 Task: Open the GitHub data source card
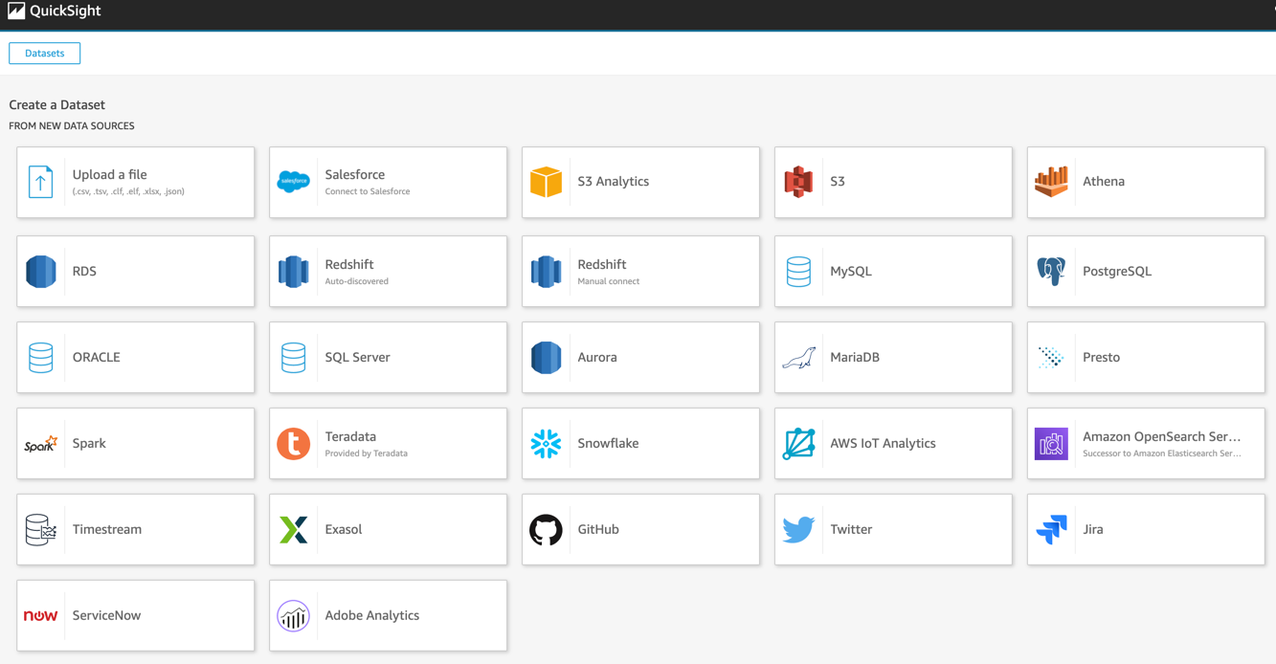641,530
